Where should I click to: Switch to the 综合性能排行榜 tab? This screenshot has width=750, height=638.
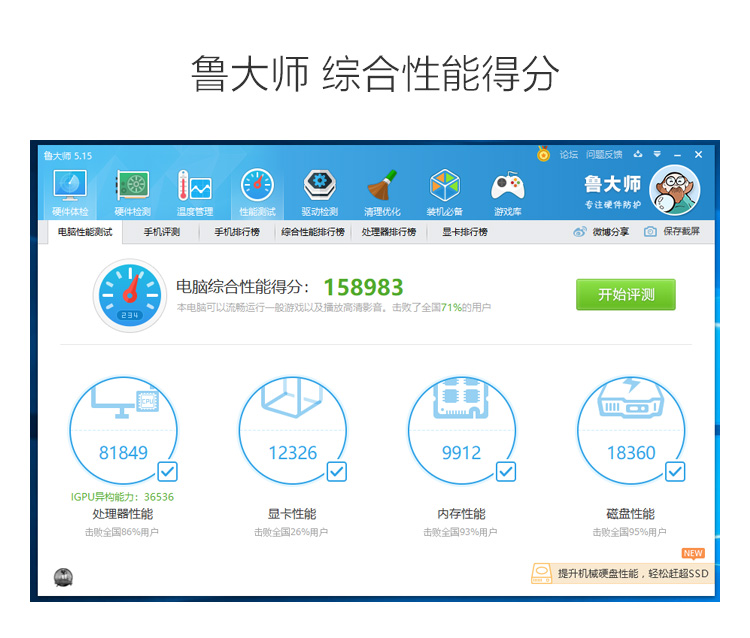[x=313, y=232]
